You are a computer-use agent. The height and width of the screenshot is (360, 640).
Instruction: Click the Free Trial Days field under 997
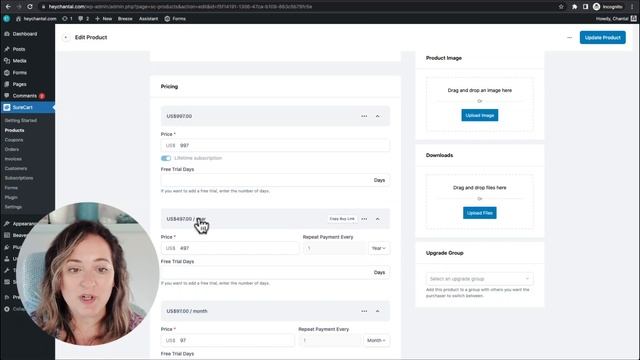click(x=275, y=180)
